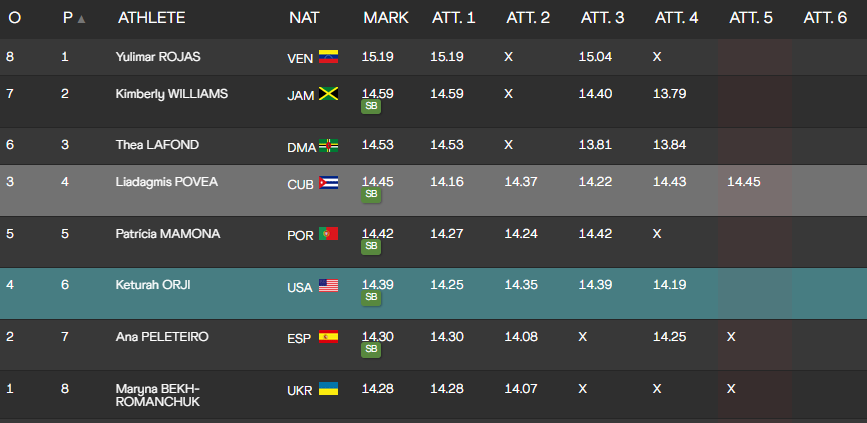The height and width of the screenshot is (423, 867).
Task: Toggle the sort arrow beside the P column
Action: [x=81, y=19]
